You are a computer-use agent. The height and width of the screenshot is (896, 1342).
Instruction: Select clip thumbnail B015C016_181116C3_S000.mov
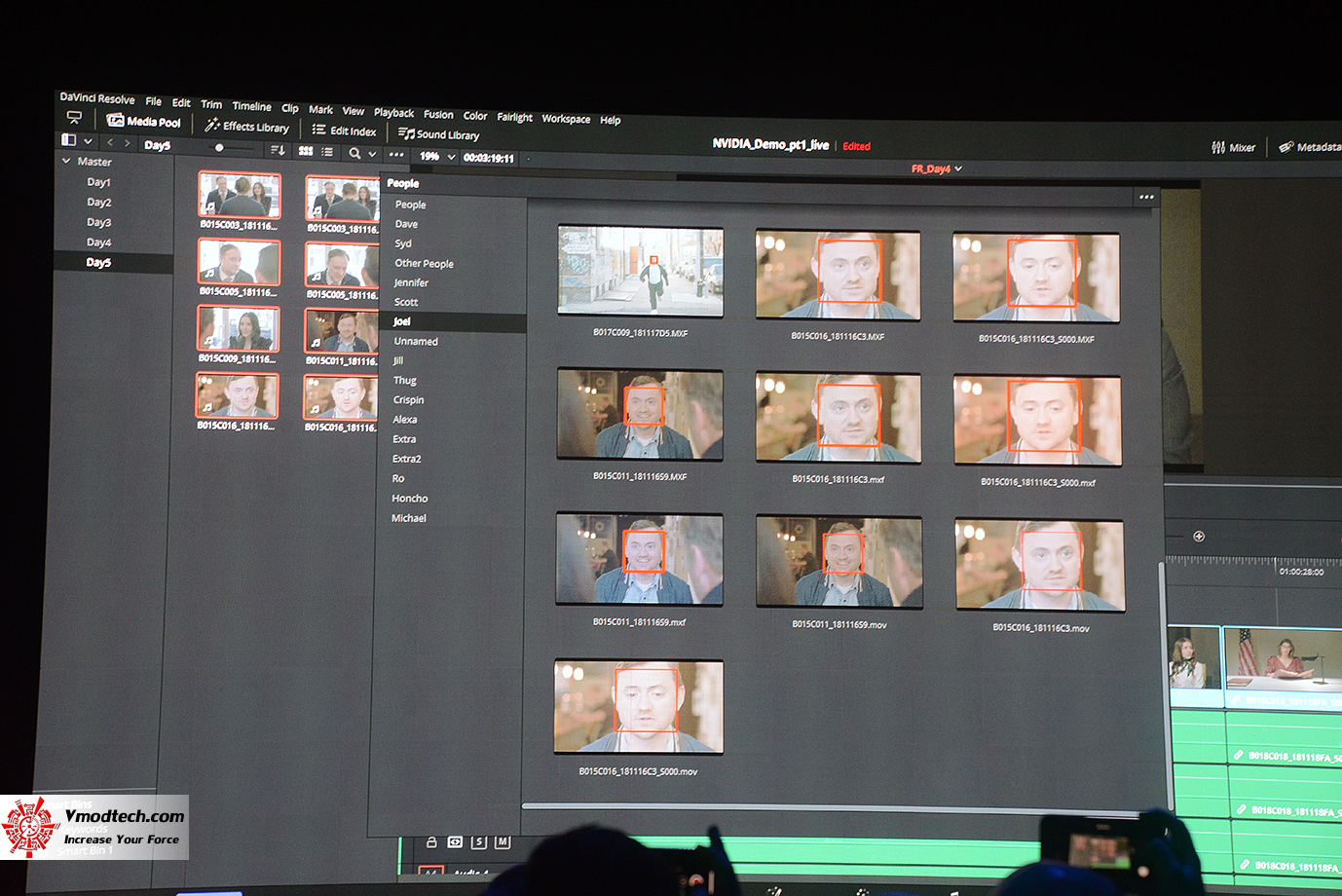[x=639, y=707]
